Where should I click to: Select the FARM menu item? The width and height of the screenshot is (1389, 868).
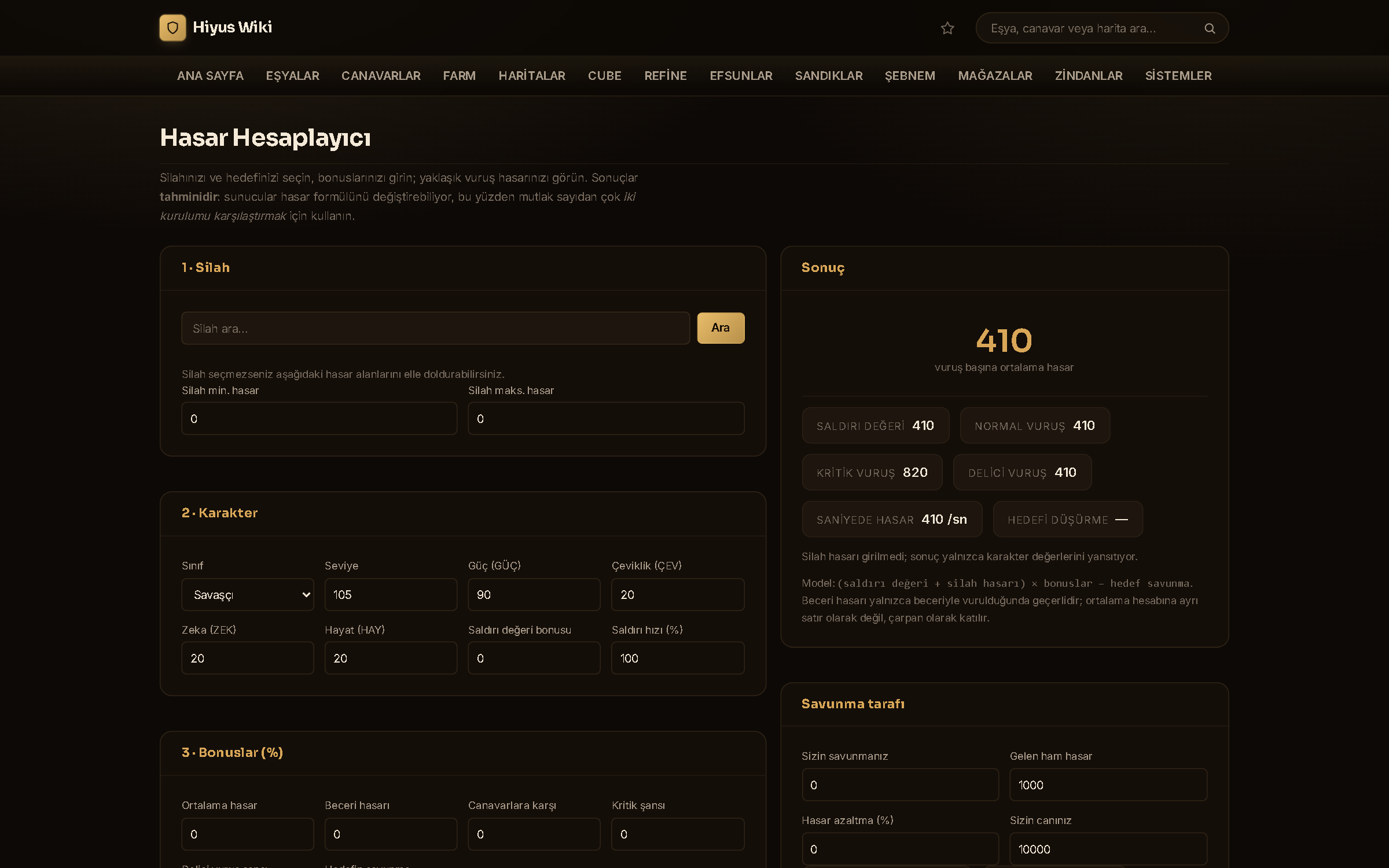460,76
